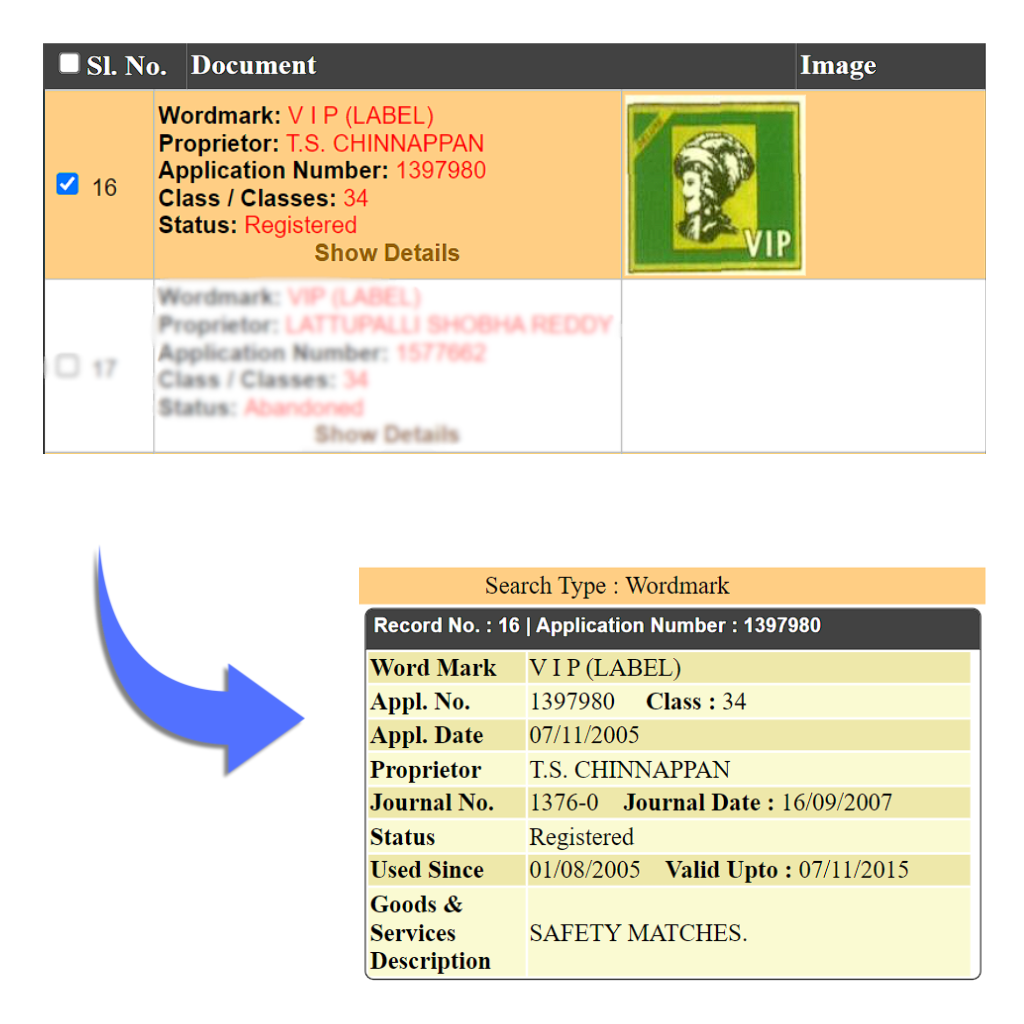Click the Used Since date 01/08/2005
1024x1024 pixels.
click(584, 870)
